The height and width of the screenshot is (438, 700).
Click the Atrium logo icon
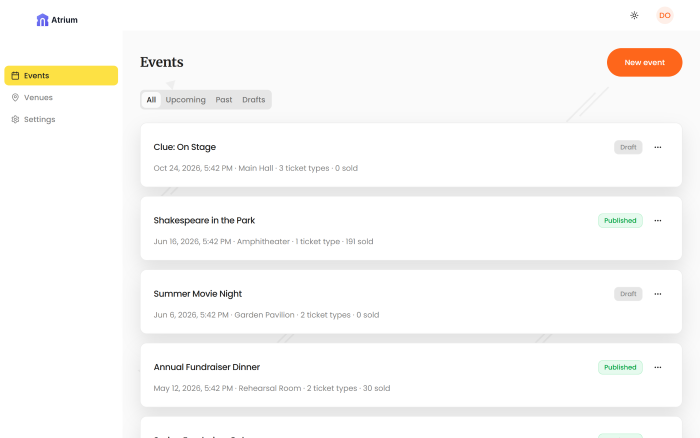click(x=42, y=19)
